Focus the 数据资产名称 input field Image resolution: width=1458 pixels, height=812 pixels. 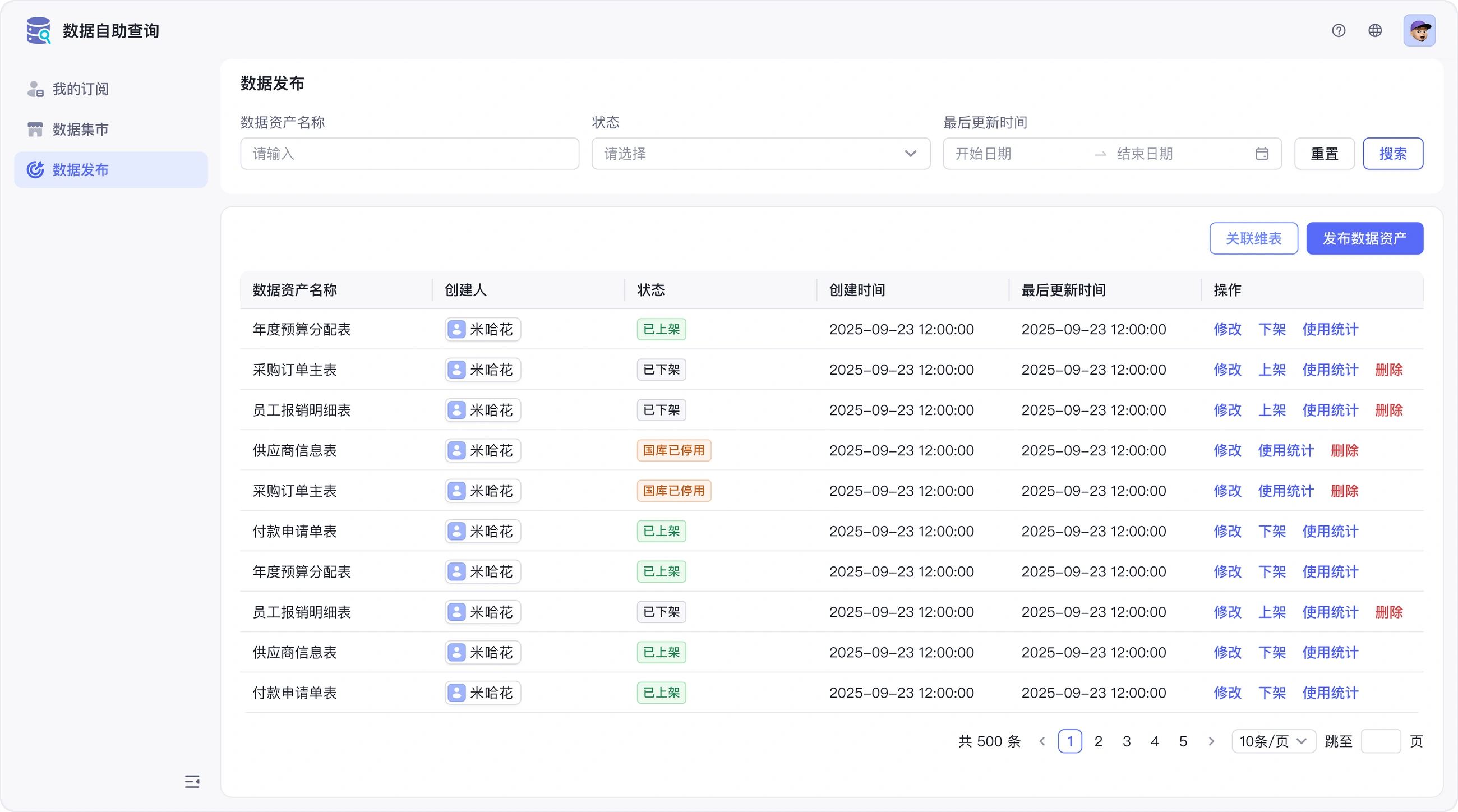[410, 154]
